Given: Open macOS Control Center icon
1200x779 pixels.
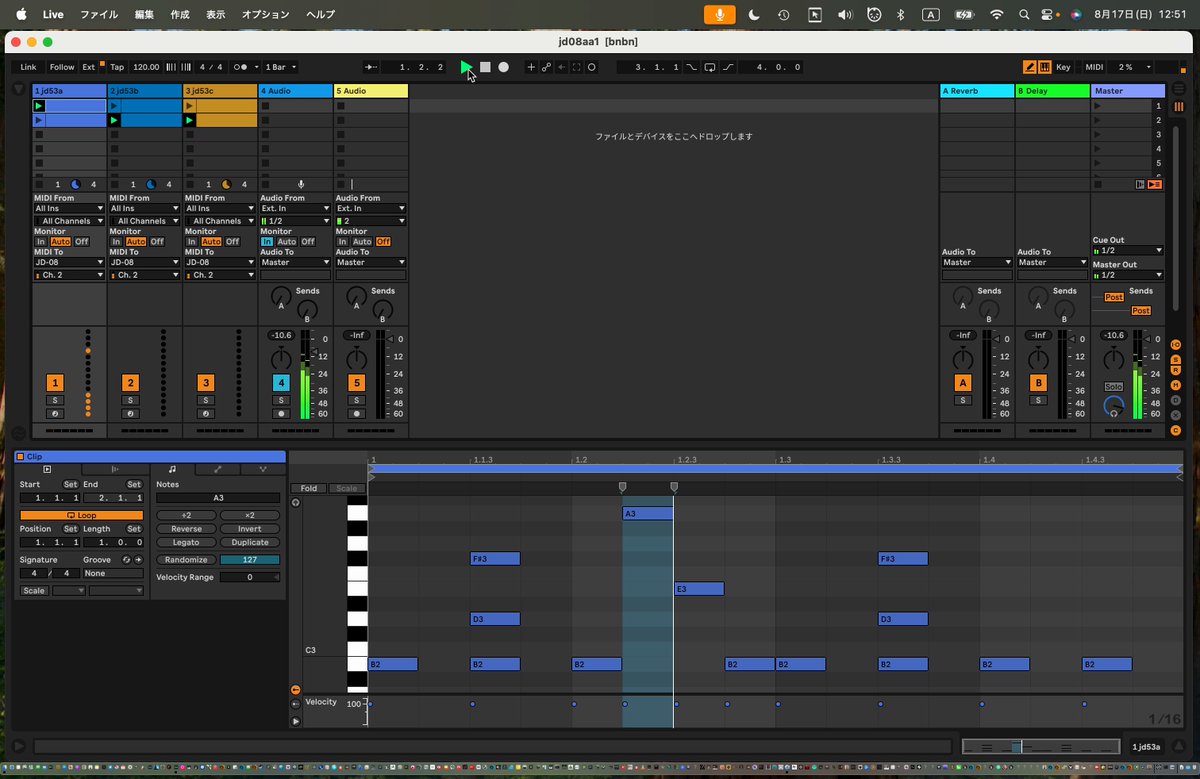Looking at the screenshot, I should 1048,15.
